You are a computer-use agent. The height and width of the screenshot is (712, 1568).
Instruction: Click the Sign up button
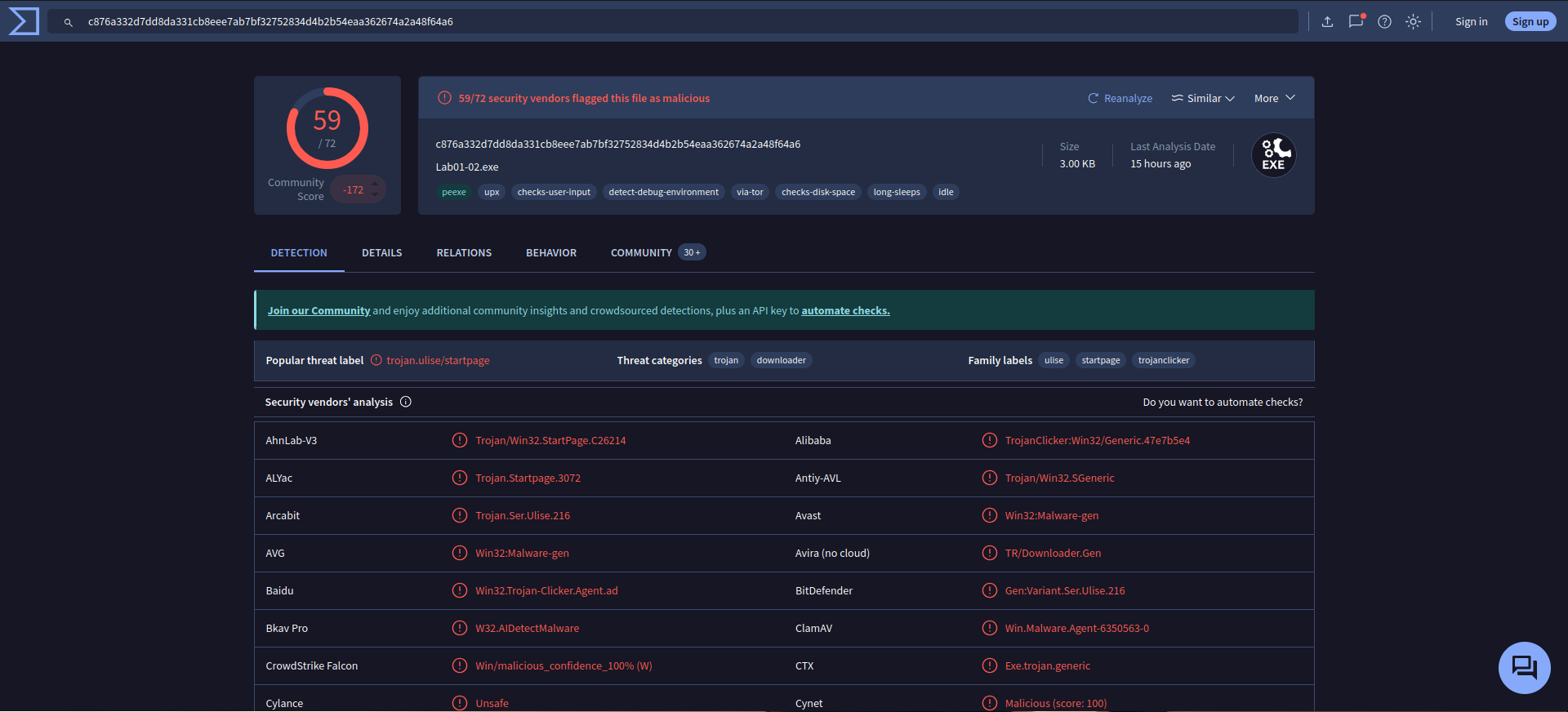(x=1530, y=22)
